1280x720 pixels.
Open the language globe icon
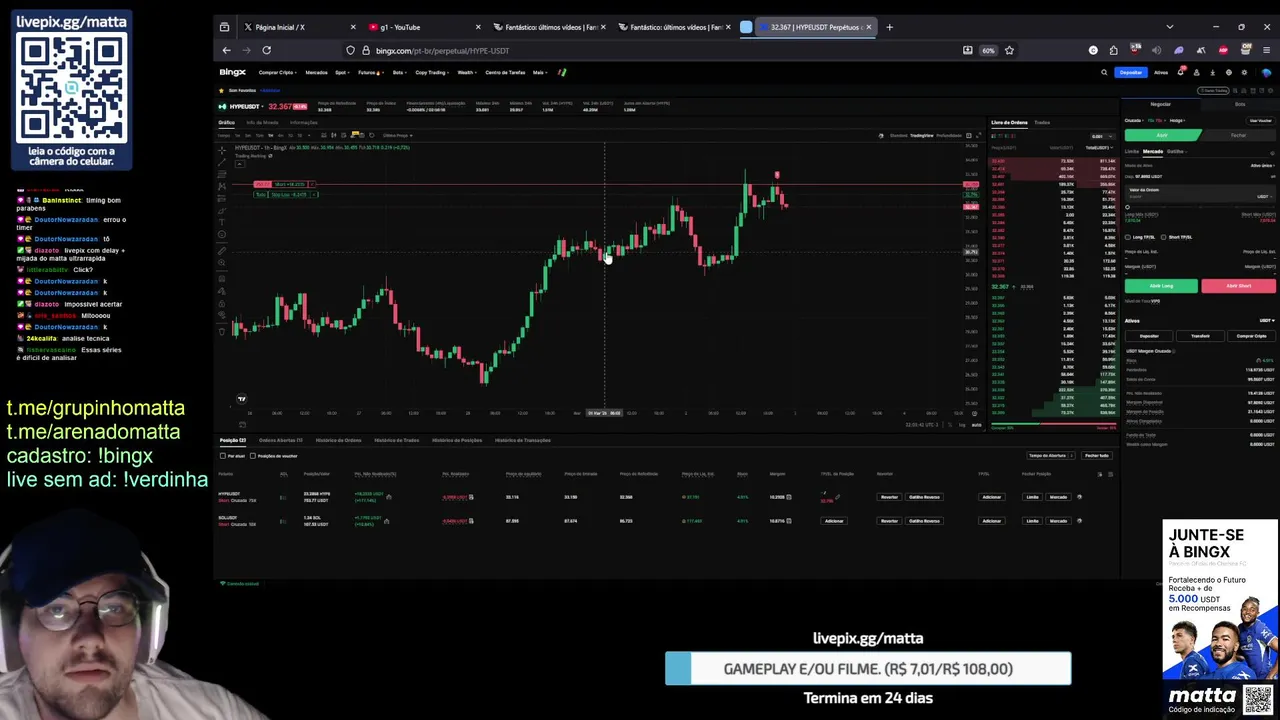(x=1229, y=72)
